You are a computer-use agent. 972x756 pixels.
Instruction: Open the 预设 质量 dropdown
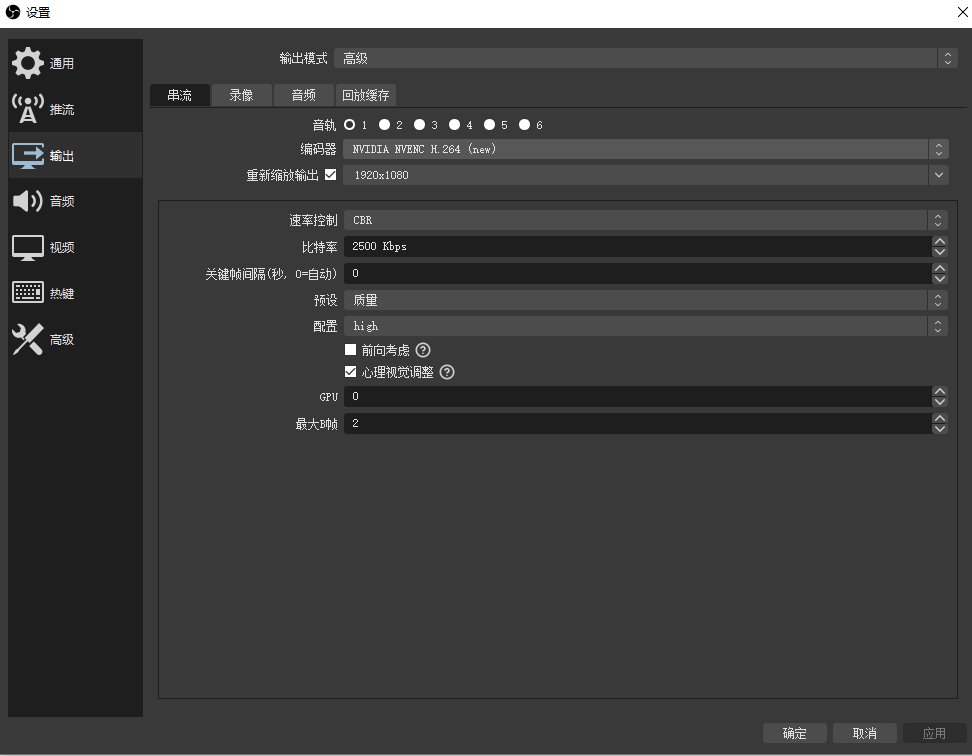click(646, 300)
